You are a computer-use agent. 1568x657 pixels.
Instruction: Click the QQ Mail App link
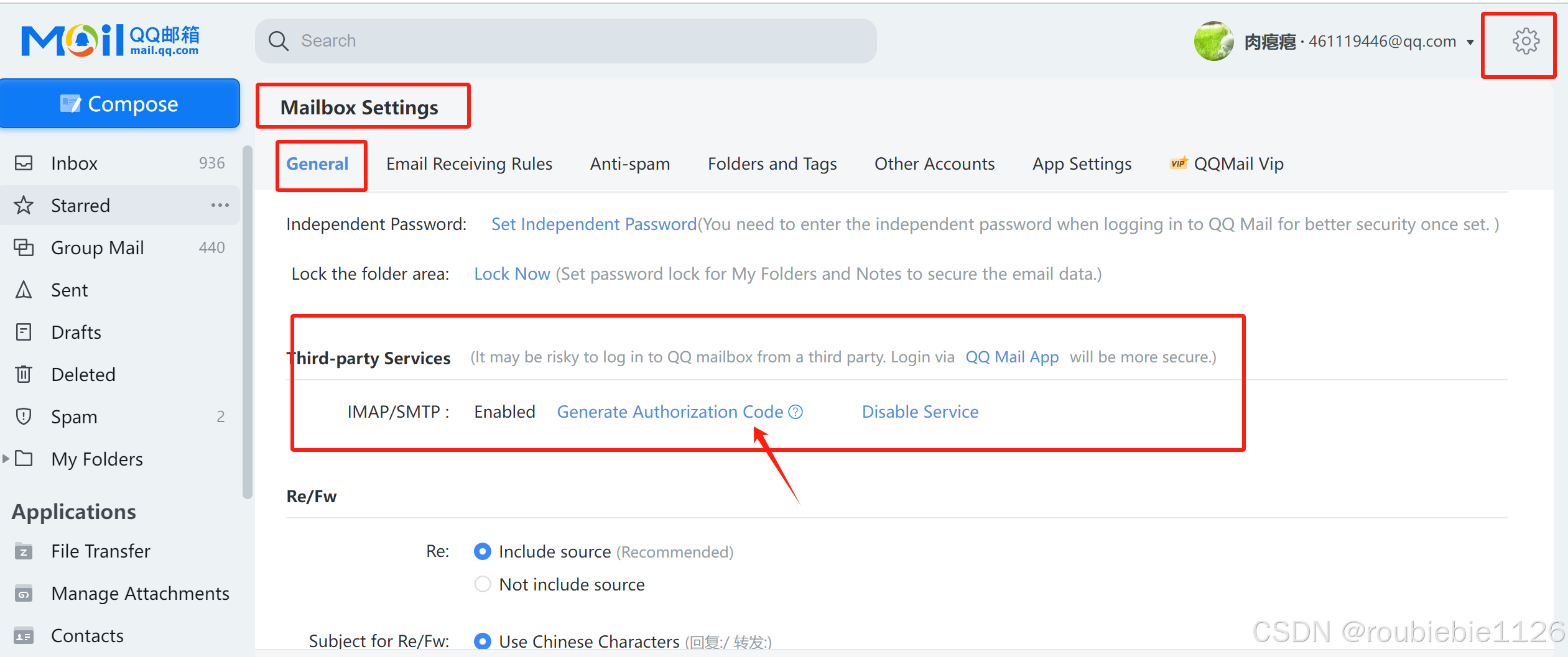click(1012, 357)
